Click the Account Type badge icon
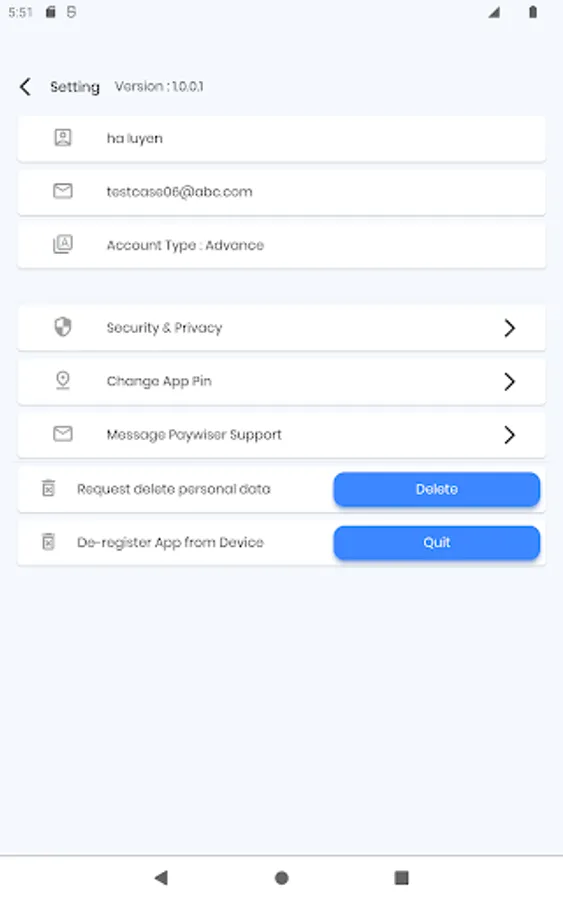 63,244
